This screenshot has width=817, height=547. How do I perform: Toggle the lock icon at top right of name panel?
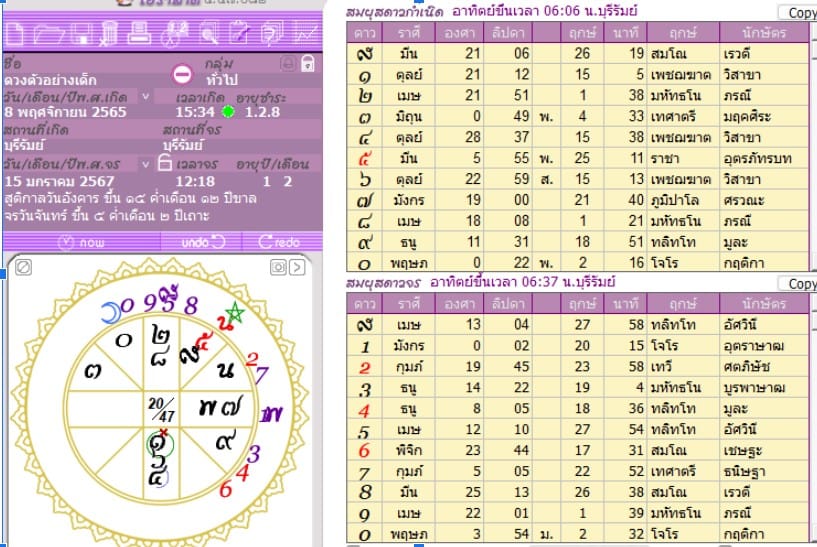pos(309,64)
